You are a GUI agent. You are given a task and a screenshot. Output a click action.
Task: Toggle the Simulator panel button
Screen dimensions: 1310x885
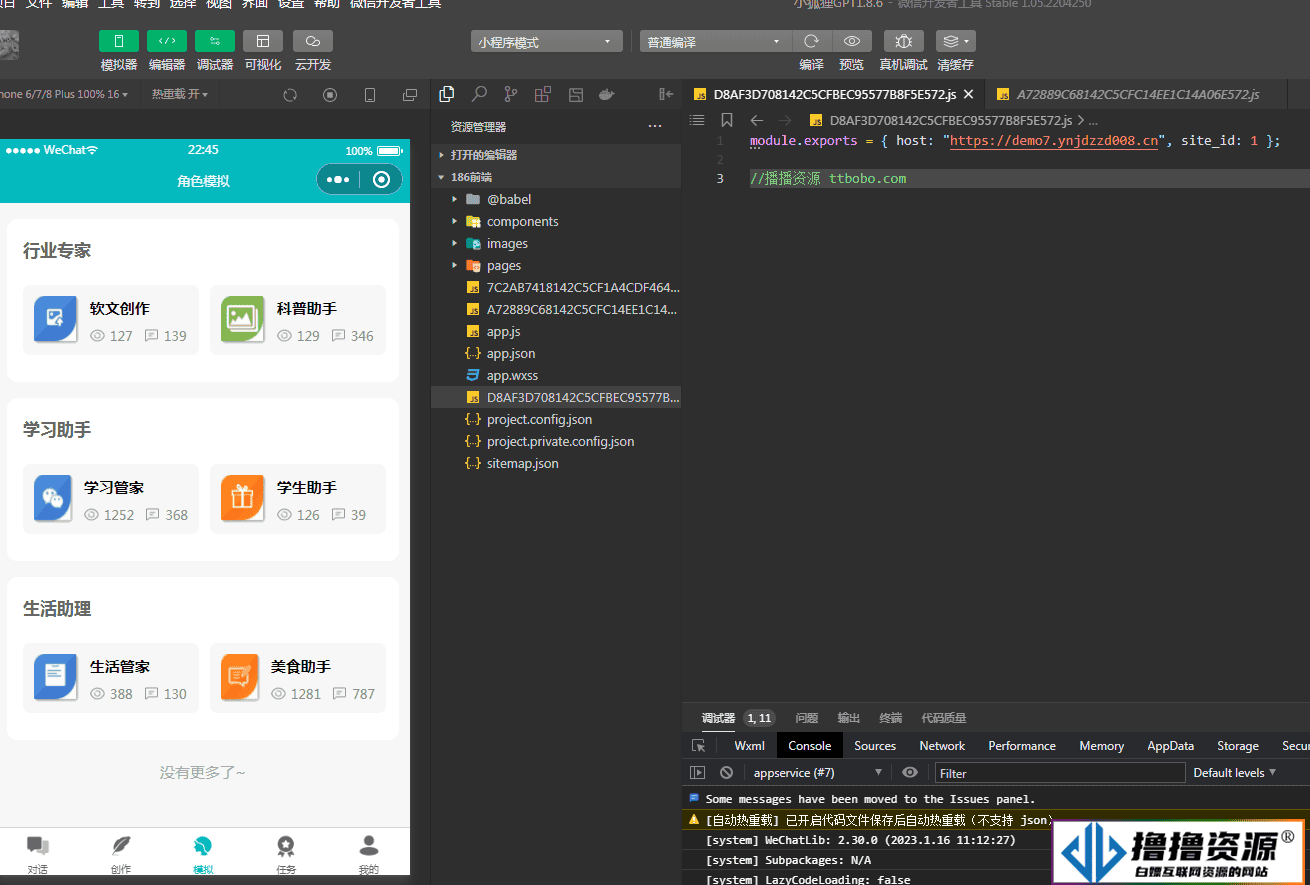119,41
